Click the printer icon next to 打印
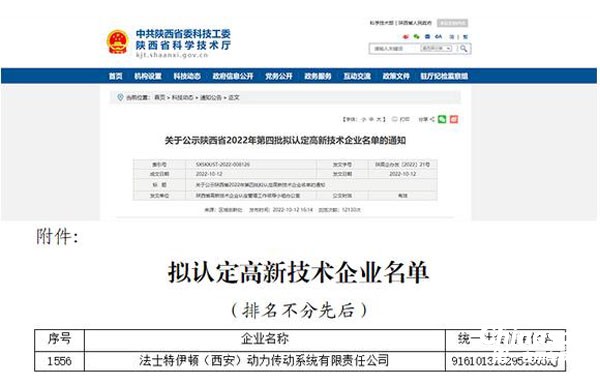Viewport: 600px width, 384px height. click(395, 119)
